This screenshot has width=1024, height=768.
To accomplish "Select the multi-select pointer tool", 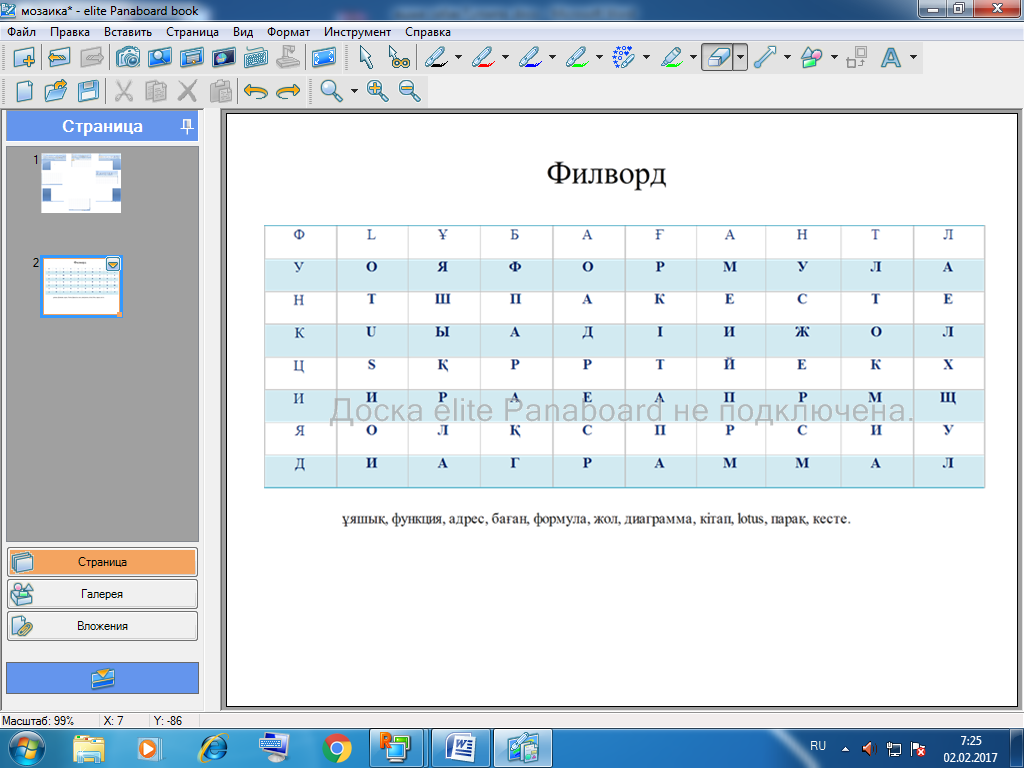I will (x=398, y=58).
